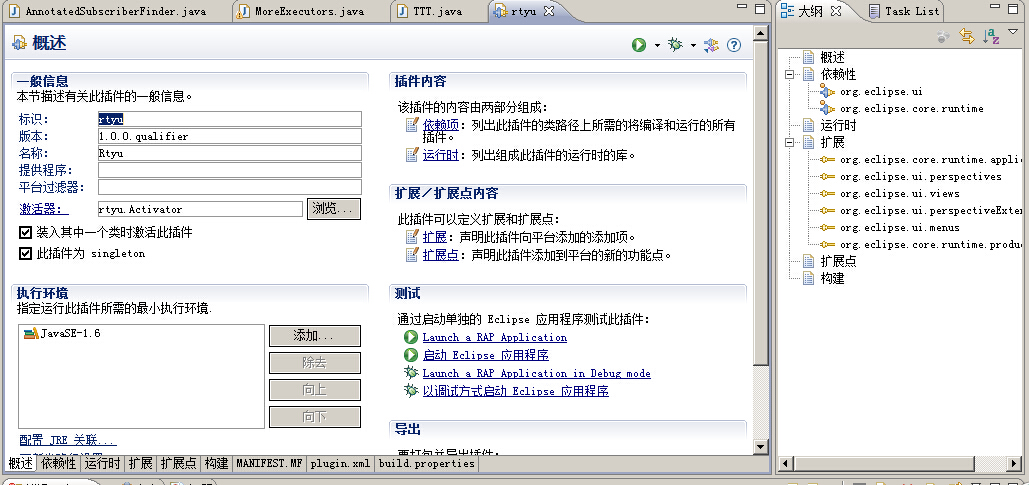Image resolution: width=1029 pixels, height=485 pixels.
Task: Close the 大纲 outline view
Action: point(835,11)
